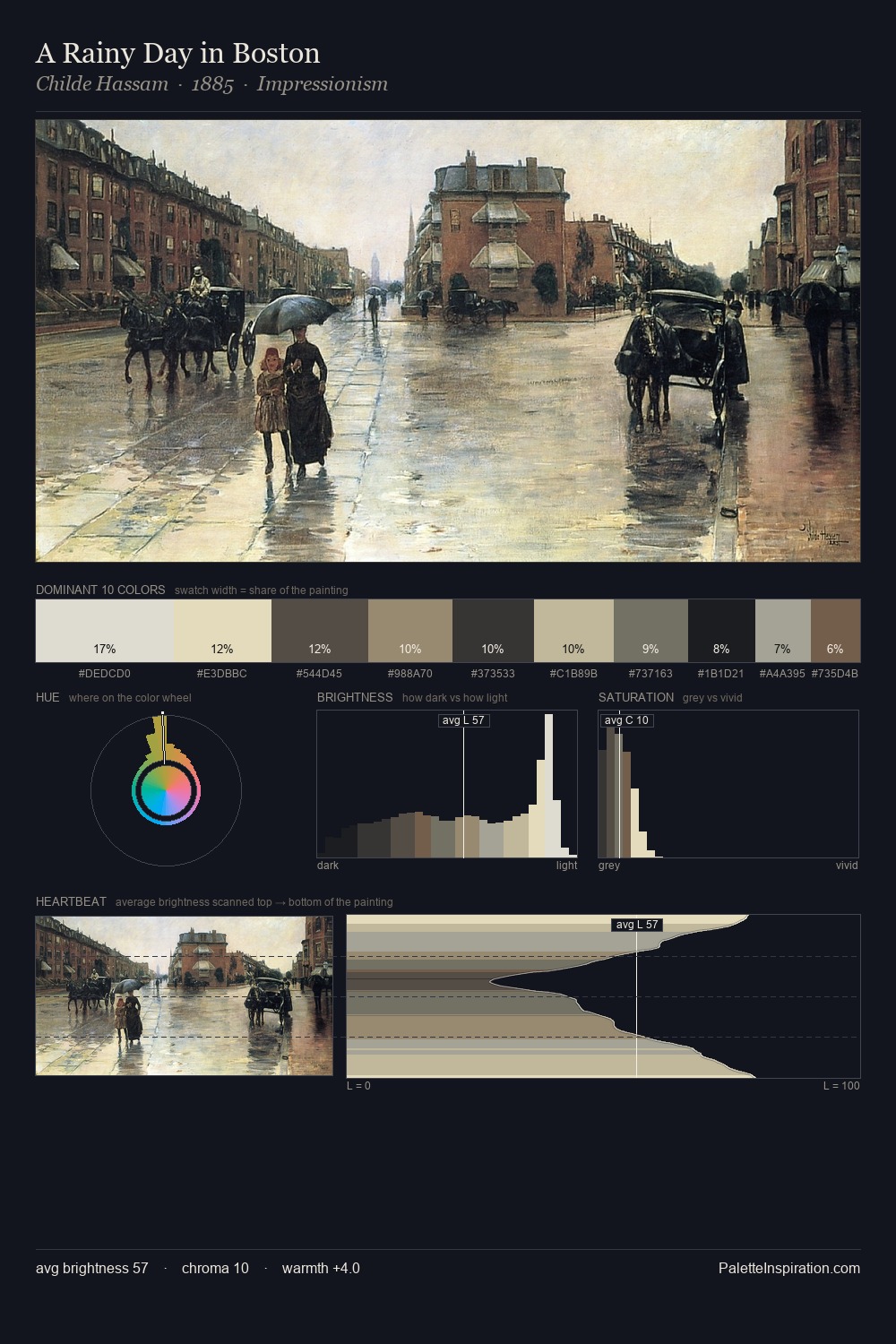Image resolution: width=896 pixels, height=1344 pixels.
Task: Select the #A4A395 light grey swatch
Action: tap(783, 631)
